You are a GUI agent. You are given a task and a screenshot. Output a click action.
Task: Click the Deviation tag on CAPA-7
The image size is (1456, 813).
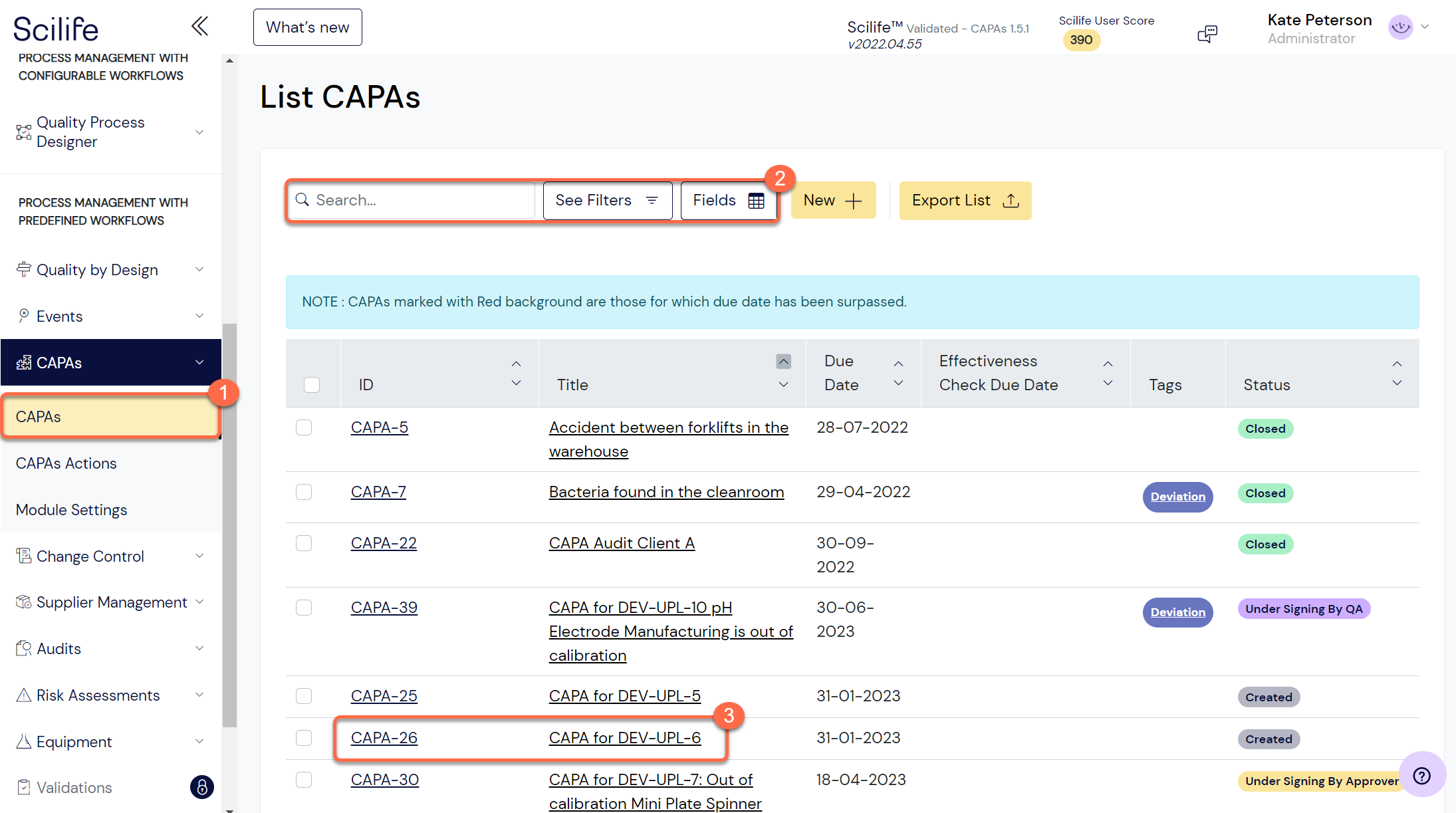tap(1177, 497)
